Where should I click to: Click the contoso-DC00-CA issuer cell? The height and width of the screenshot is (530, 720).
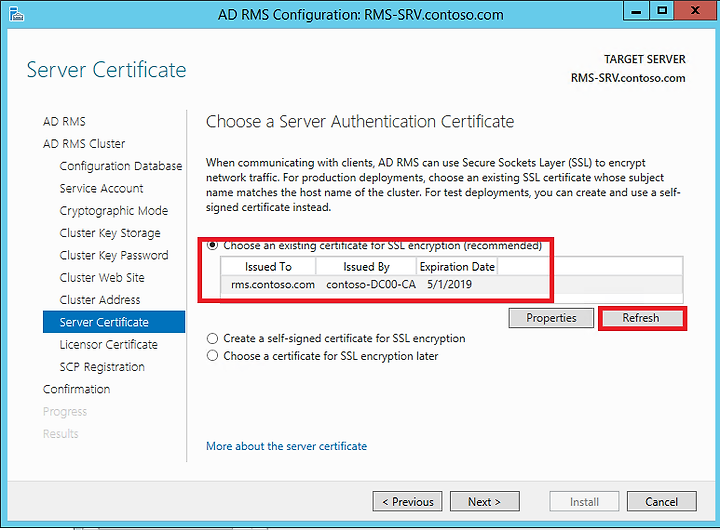coord(371,284)
